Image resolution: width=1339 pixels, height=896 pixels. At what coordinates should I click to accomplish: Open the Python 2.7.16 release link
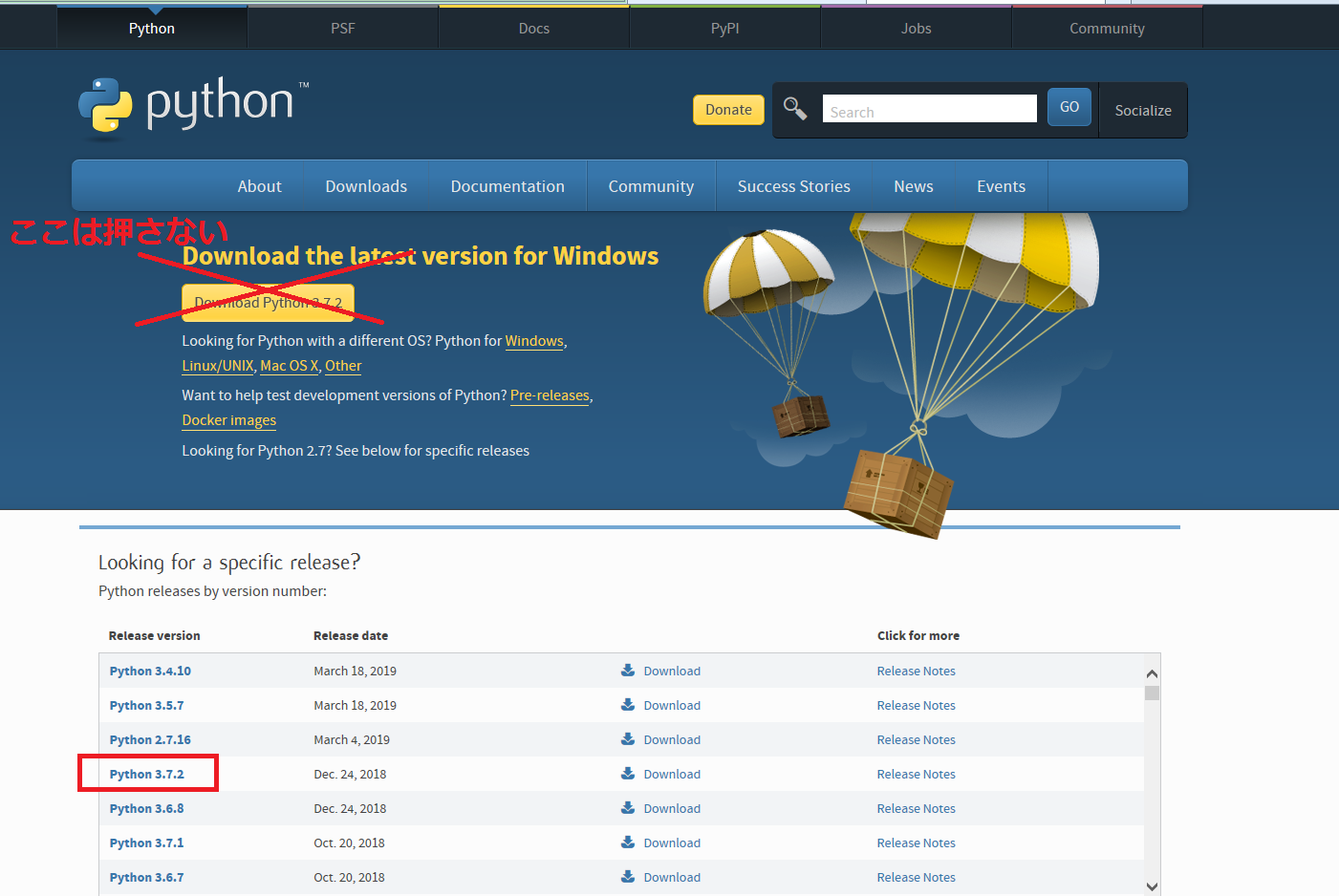[150, 739]
